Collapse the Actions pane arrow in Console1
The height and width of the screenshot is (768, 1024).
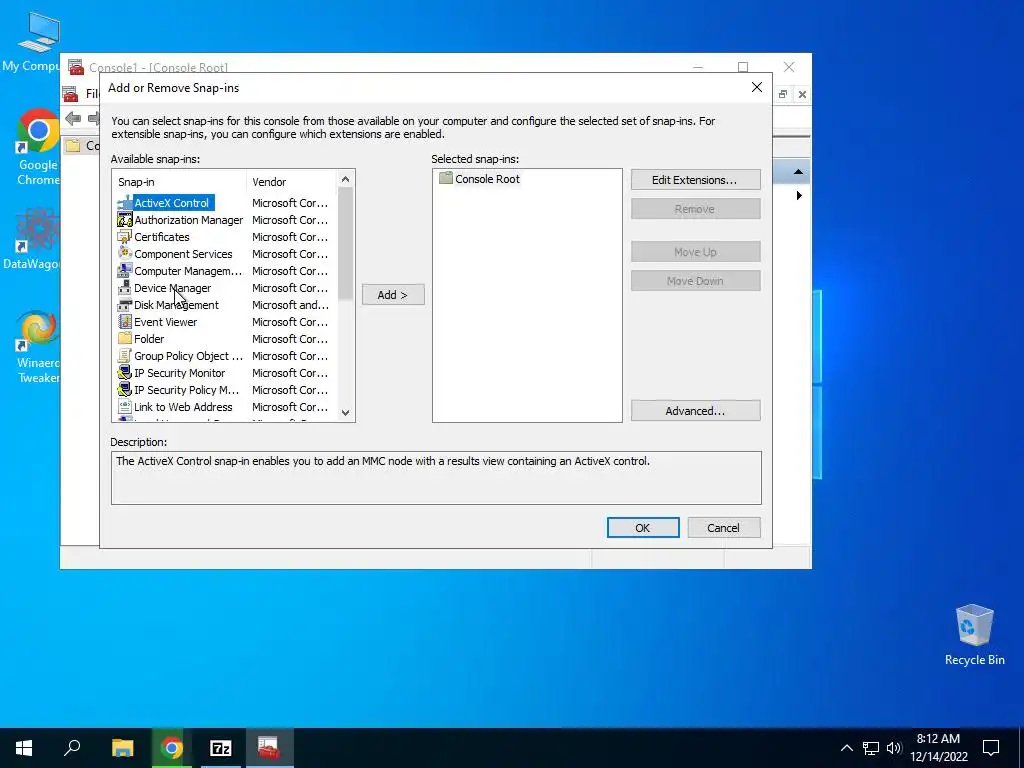(x=798, y=172)
